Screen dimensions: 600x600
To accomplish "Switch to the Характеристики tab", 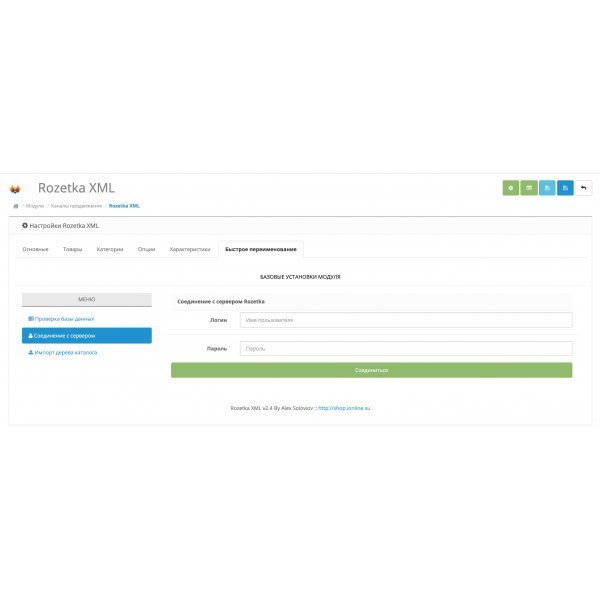I will point(190,249).
